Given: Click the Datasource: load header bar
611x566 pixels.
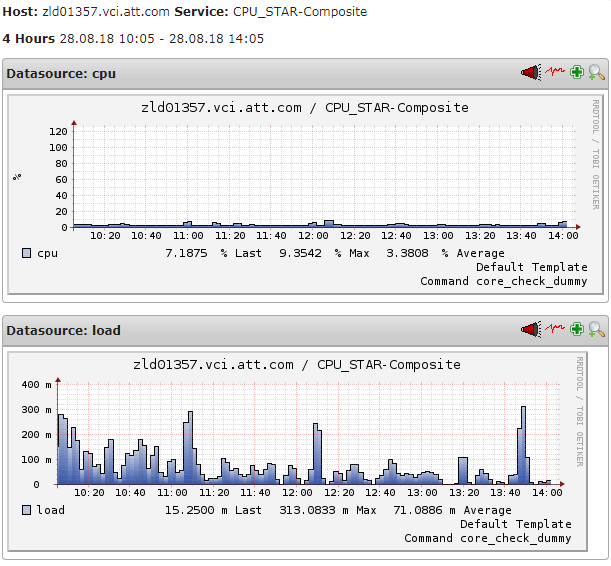Looking at the screenshot, I should click(x=306, y=331).
